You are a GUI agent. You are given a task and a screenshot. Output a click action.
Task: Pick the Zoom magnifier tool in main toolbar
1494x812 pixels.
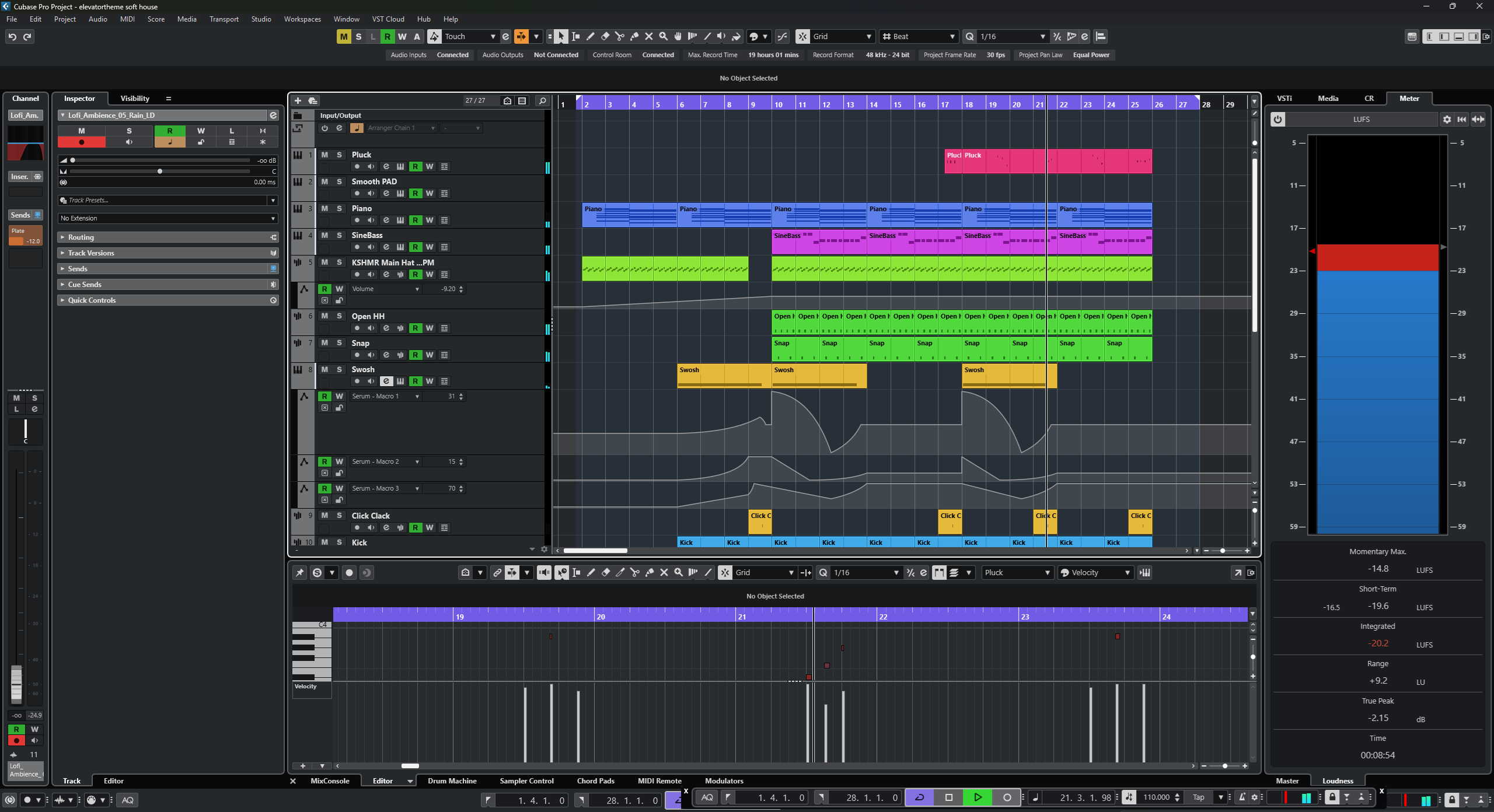pos(663,36)
